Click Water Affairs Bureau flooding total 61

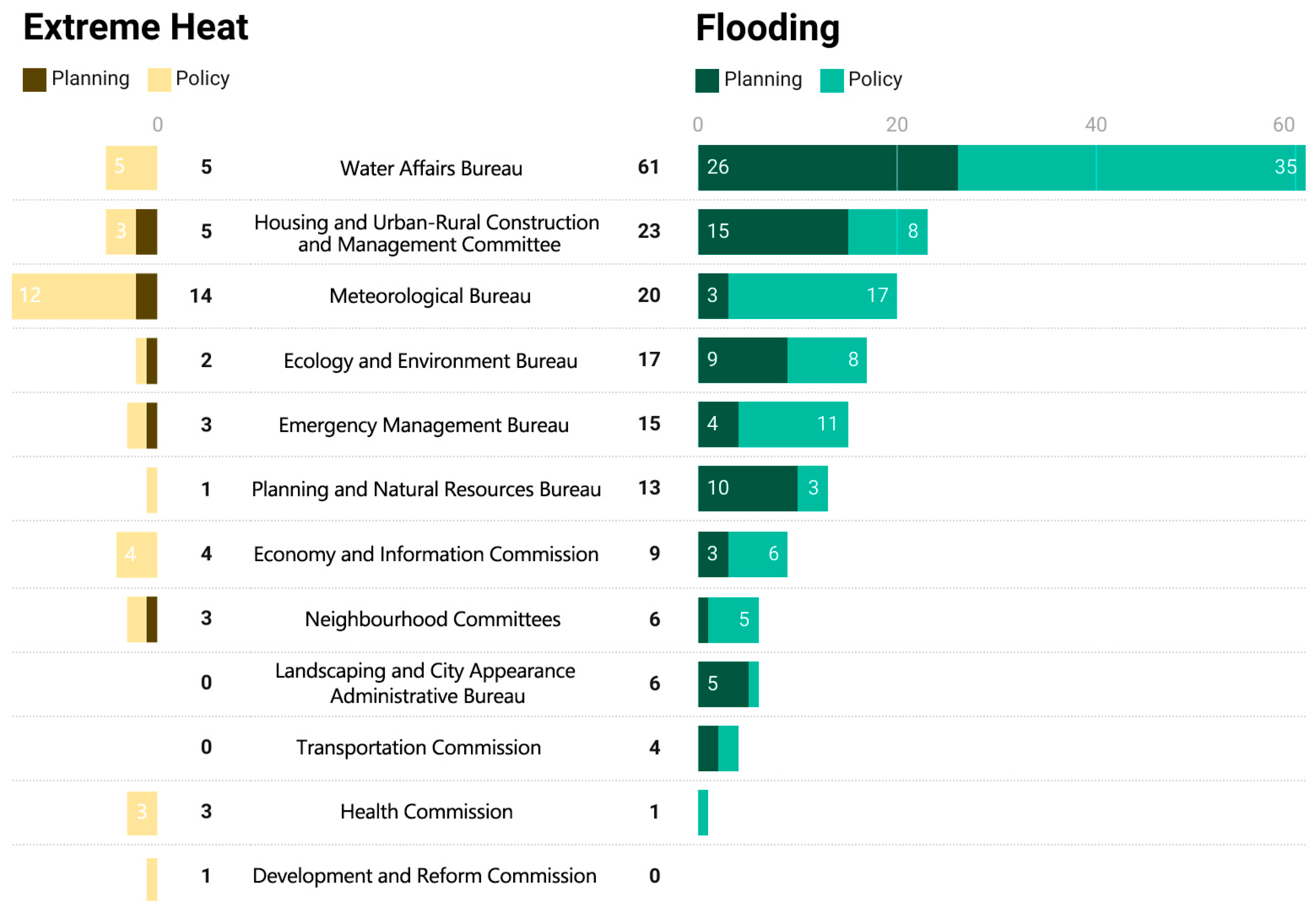(x=648, y=167)
